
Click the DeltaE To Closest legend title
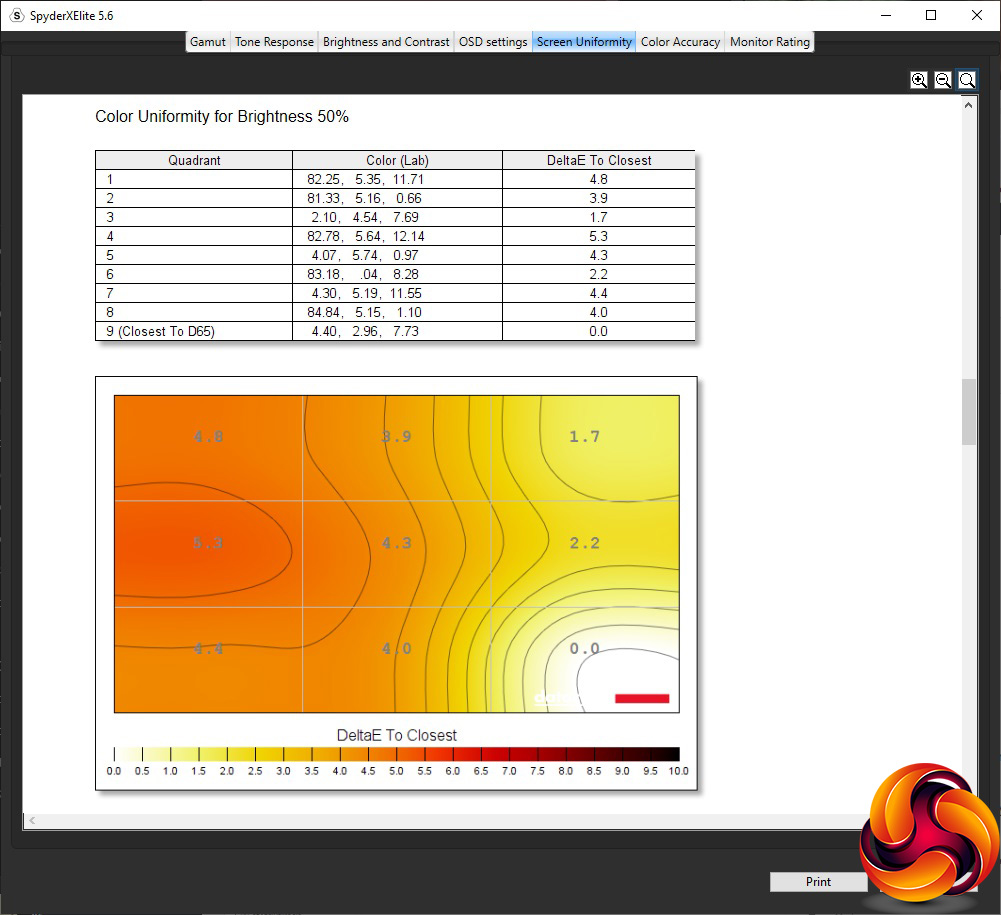396,736
